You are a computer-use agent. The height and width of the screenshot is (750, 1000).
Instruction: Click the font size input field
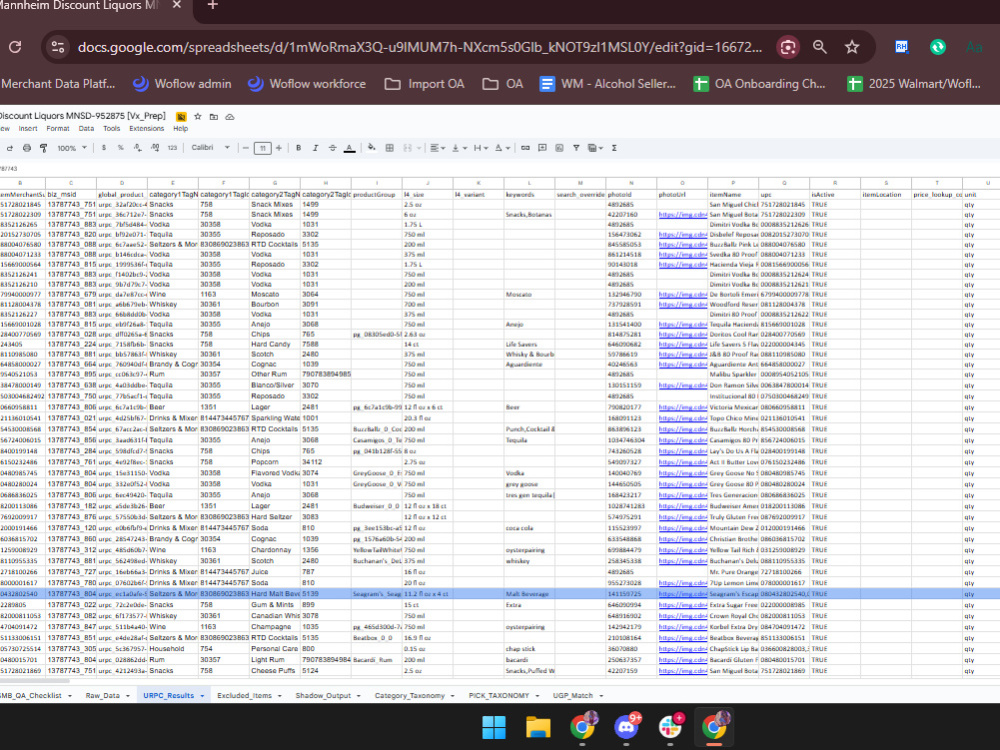click(x=262, y=148)
